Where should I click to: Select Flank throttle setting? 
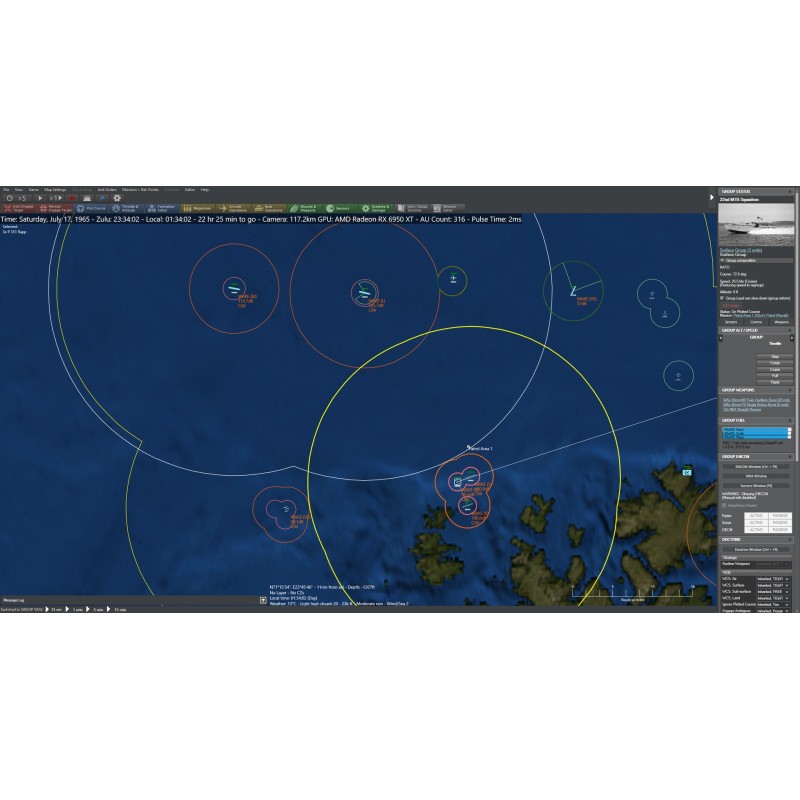pos(775,382)
